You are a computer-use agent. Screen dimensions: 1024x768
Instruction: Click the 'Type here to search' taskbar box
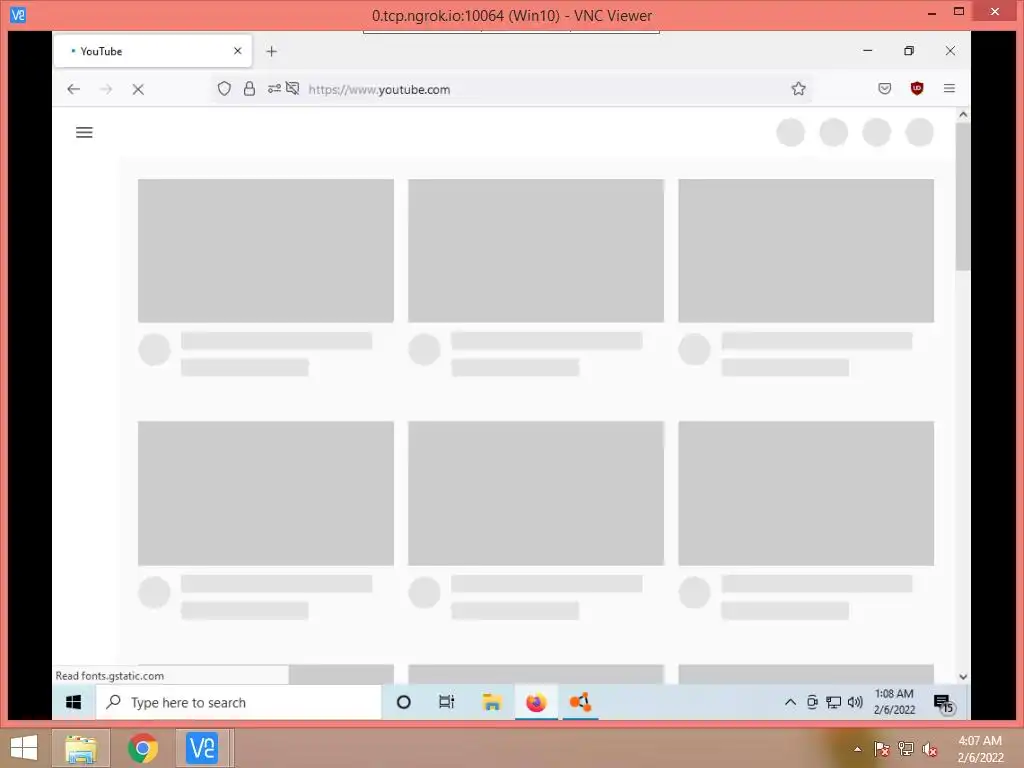[239, 702]
